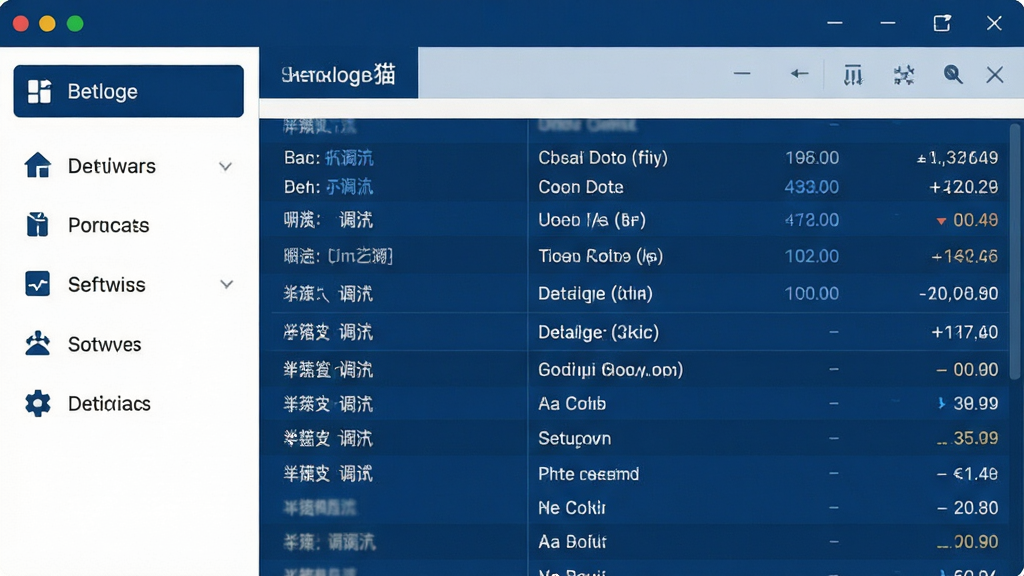Click the amount +420.29
1024x576 pixels.
pyautogui.click(x=963, y=187)
